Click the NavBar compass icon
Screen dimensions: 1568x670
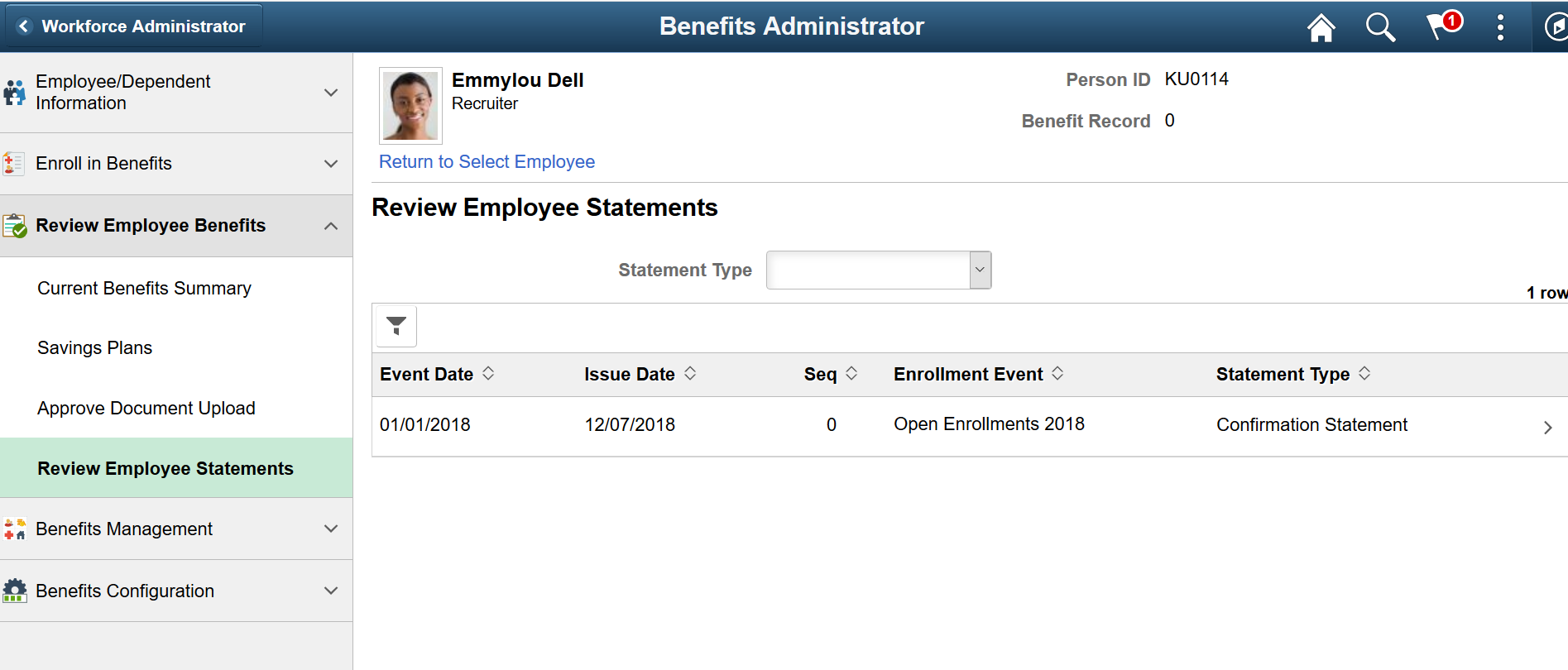(x=1556, y=27)
